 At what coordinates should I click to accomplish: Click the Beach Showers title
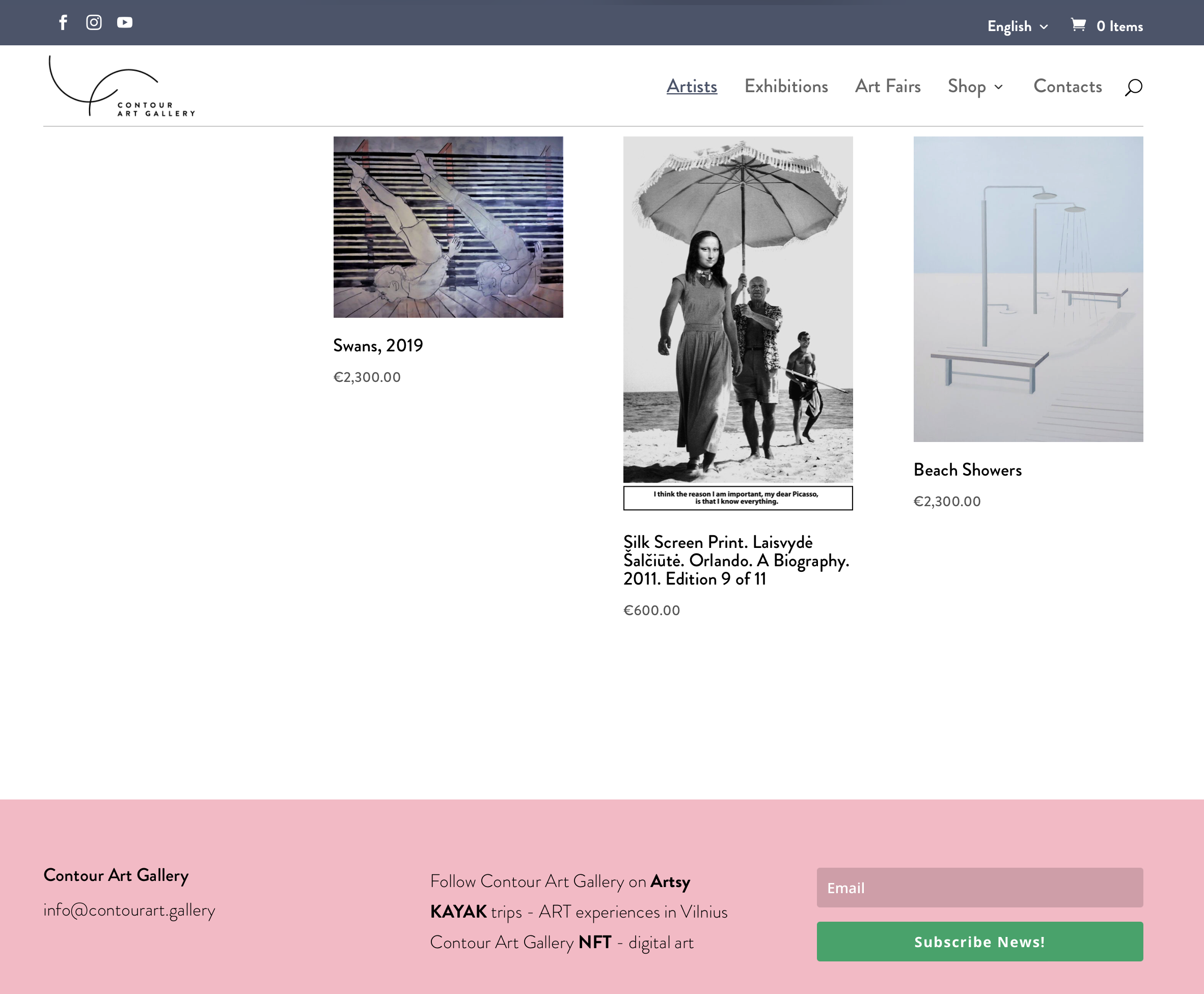click(968, 470)
